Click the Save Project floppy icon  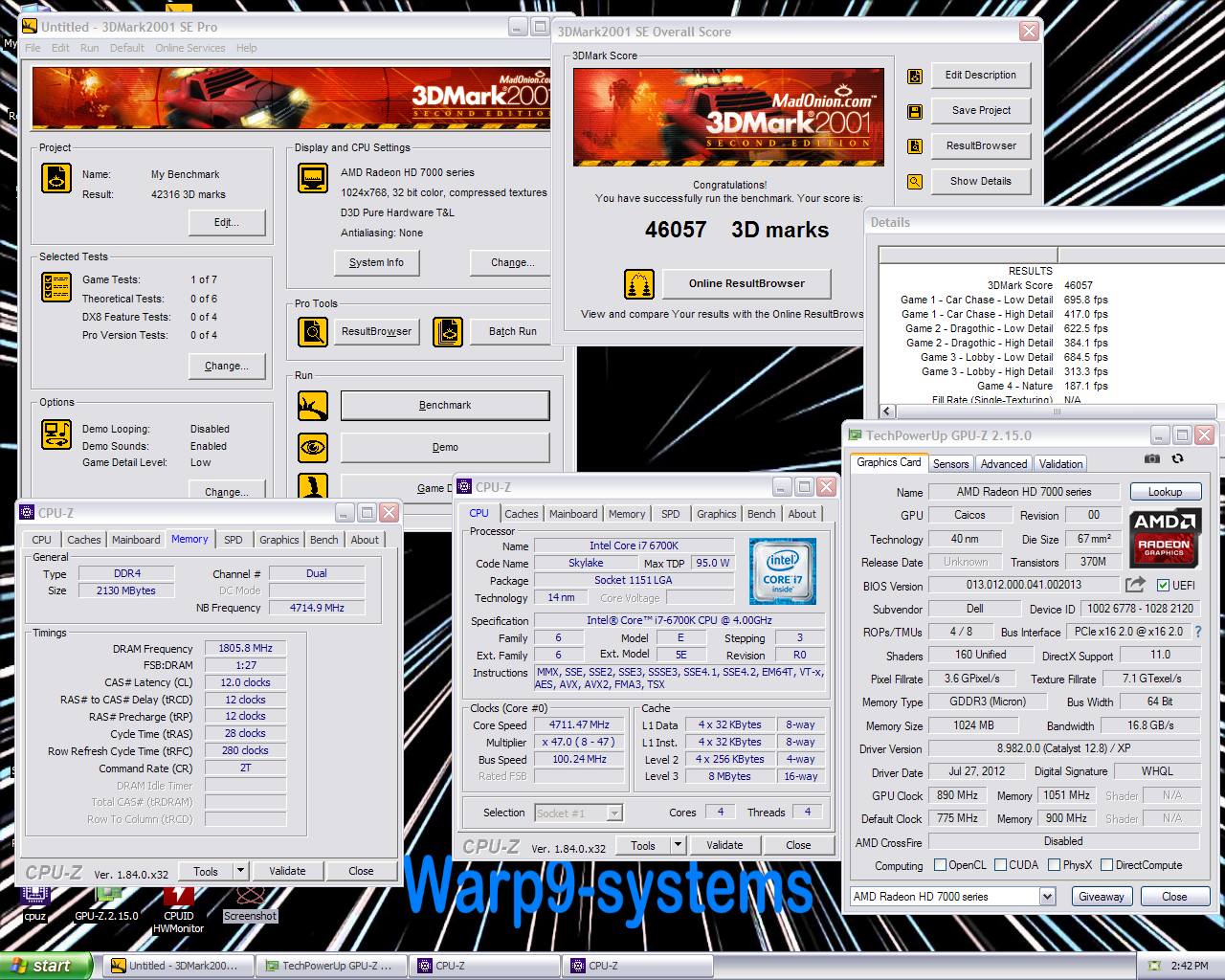pos(915,111)
